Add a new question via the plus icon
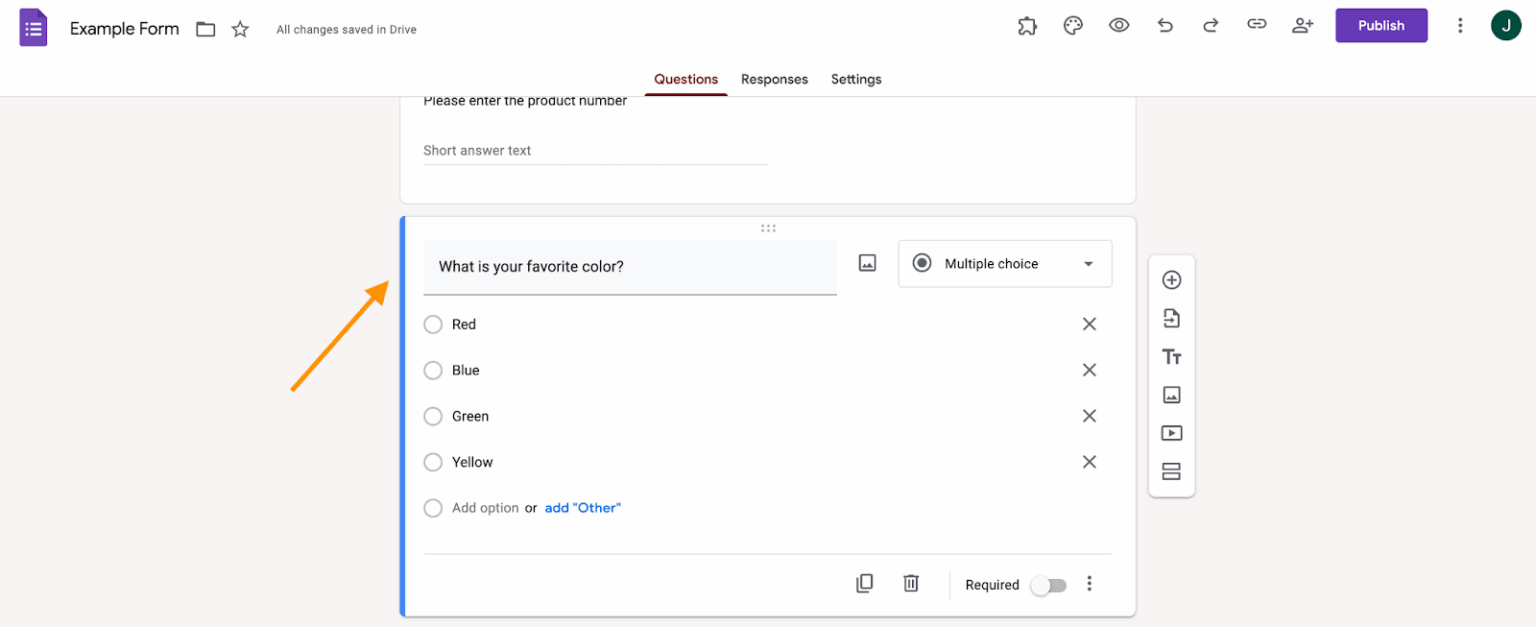1536x627 pixels. click(1171, 280)
